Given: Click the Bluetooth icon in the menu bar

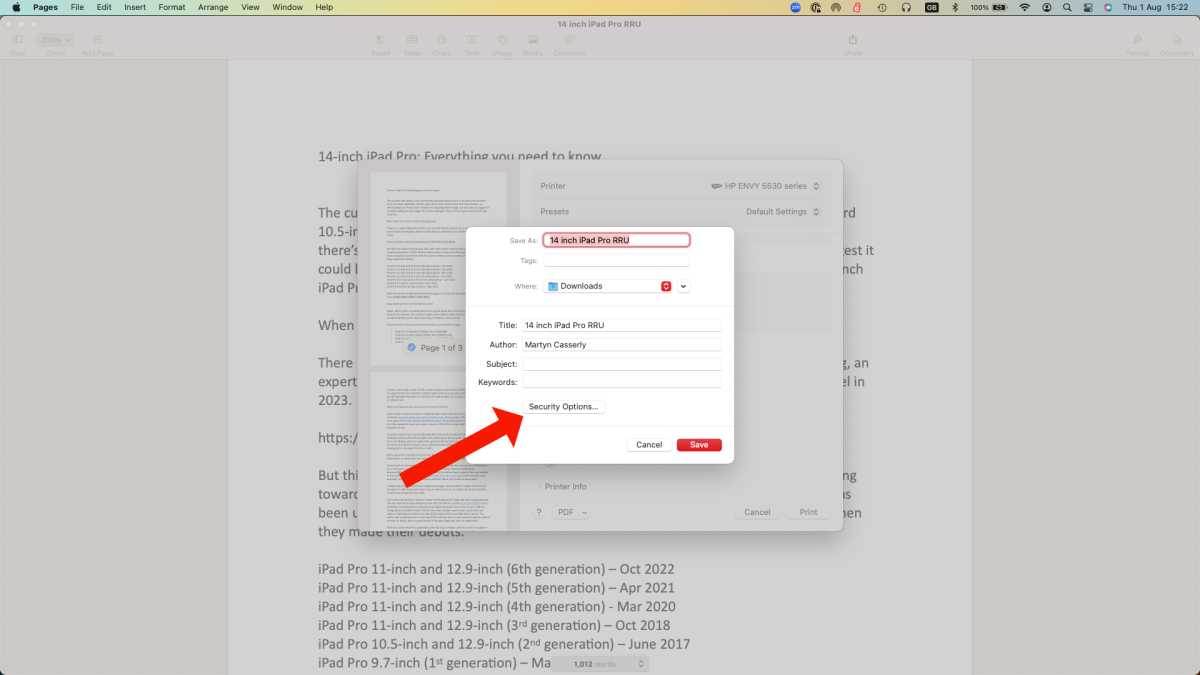Looking at the screenshot, I should [x=954, y=7].
